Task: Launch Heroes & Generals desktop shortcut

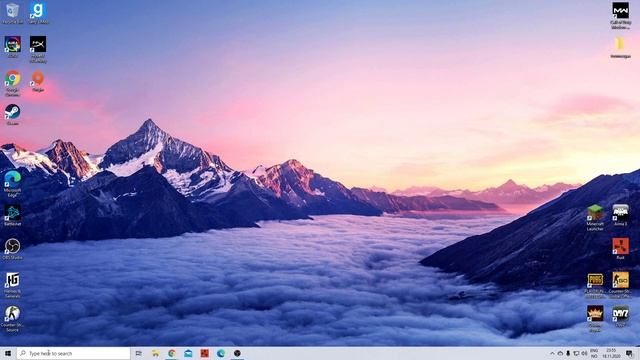Action: click(13, 285)
